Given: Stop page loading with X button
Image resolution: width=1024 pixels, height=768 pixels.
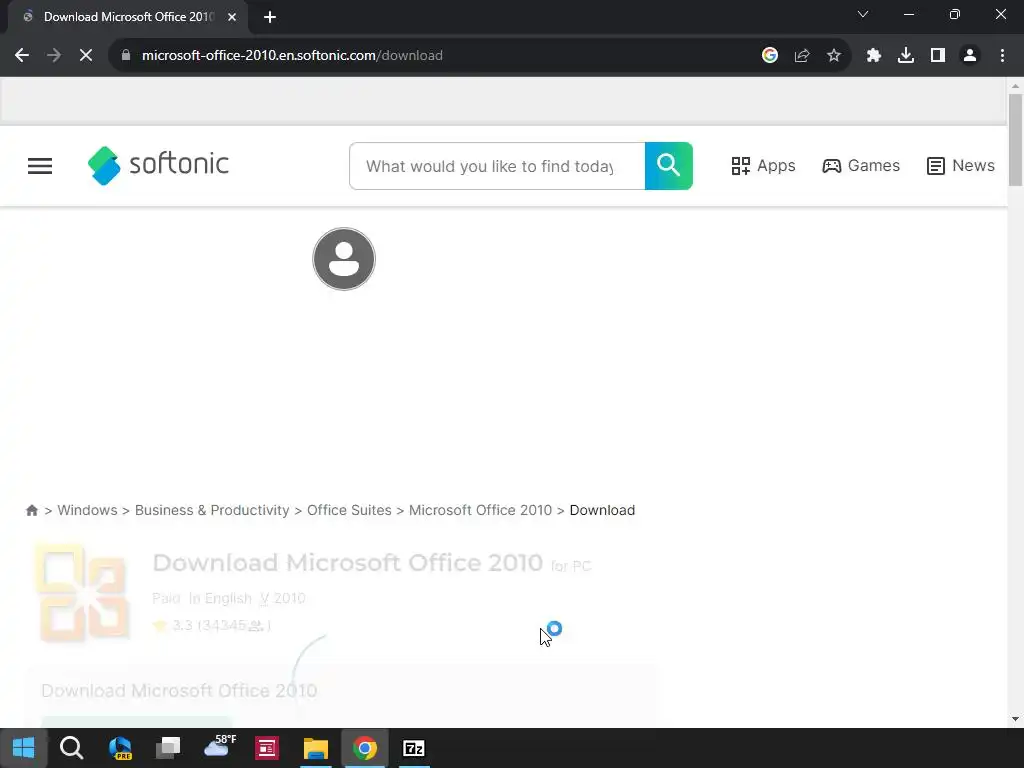Looking at the screenshot, I should point(86,56).
